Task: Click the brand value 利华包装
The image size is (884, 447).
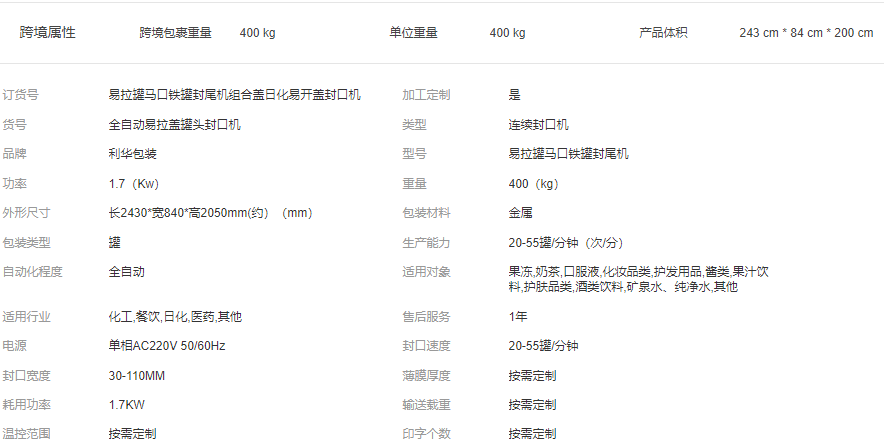Action: tap(132, 154)
